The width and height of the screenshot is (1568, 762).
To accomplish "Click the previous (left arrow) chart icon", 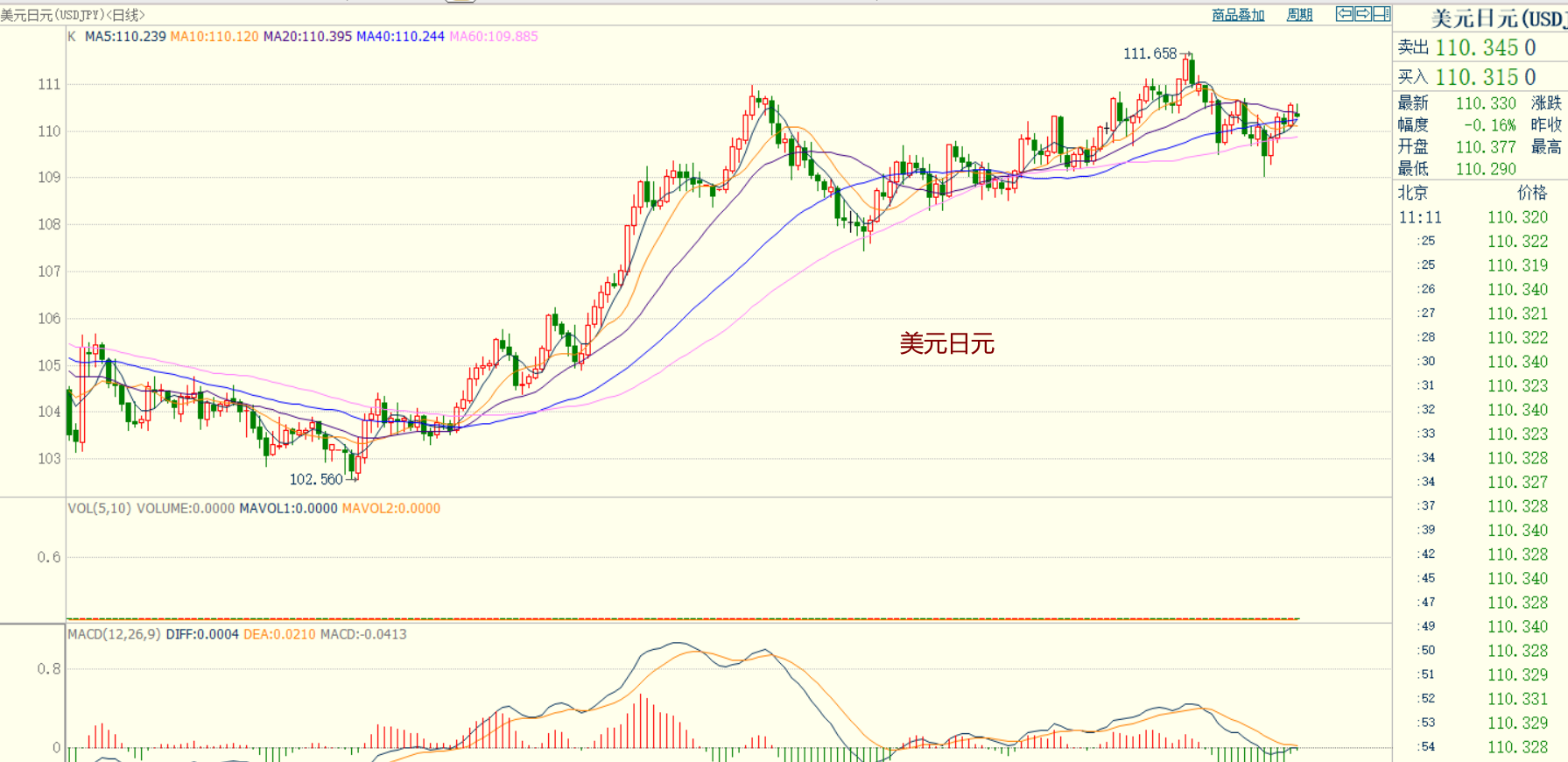I will pyautogui.click(x=1344, y=13).
